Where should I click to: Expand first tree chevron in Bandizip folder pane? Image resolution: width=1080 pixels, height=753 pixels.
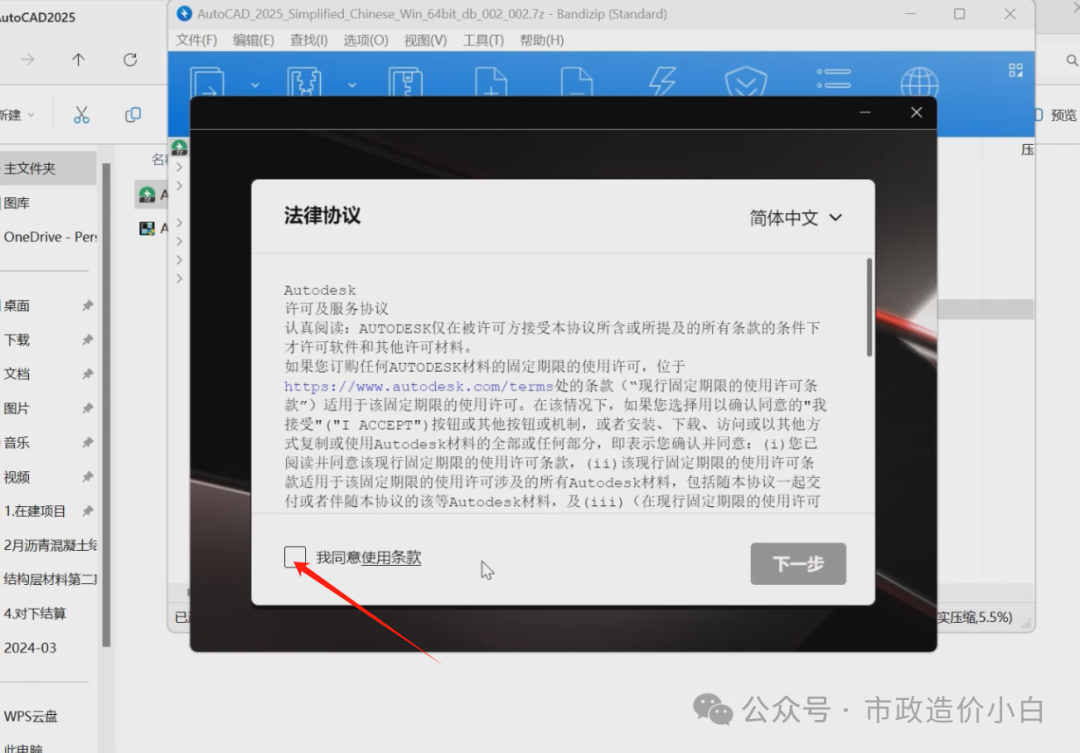tap(179, 167)
